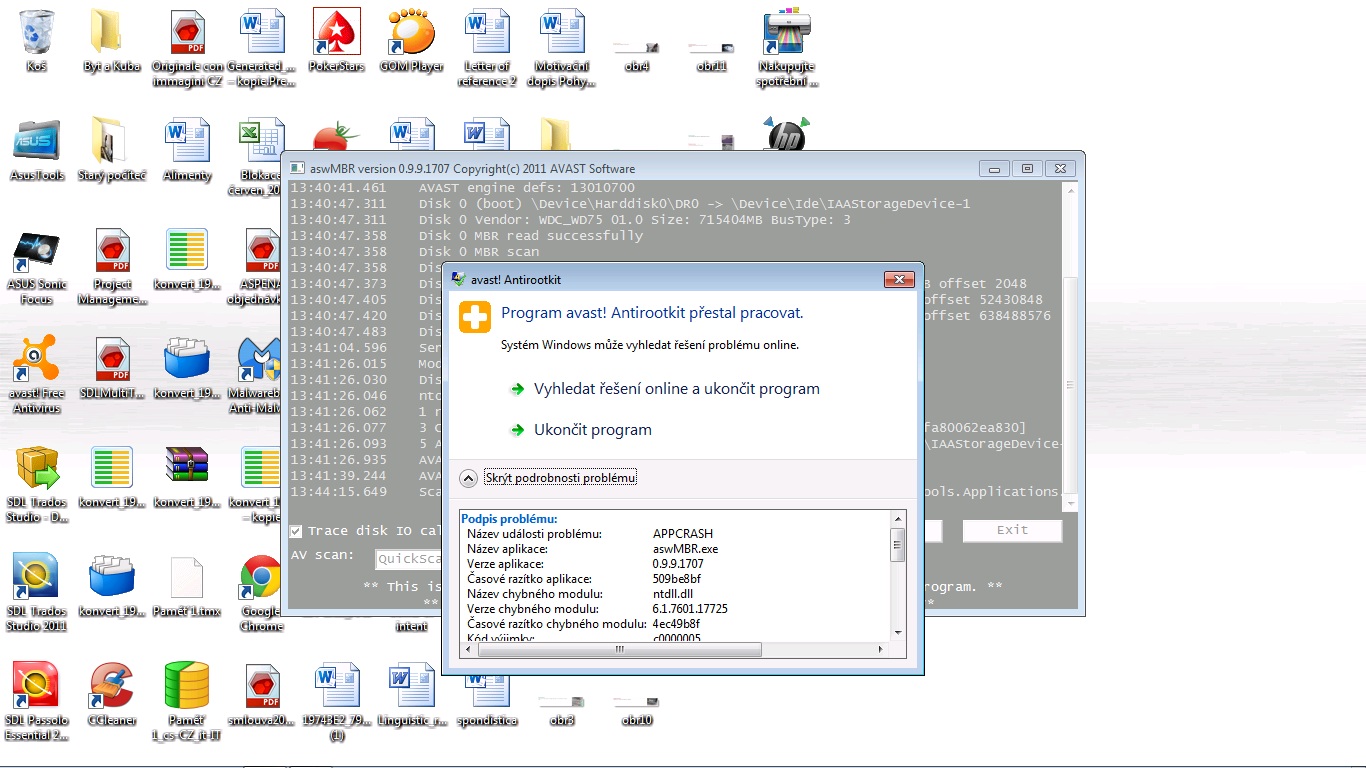Maximize the aswMBR window
The height and width of the screenshot is (768, 1366).
[x=1026, y=168]
